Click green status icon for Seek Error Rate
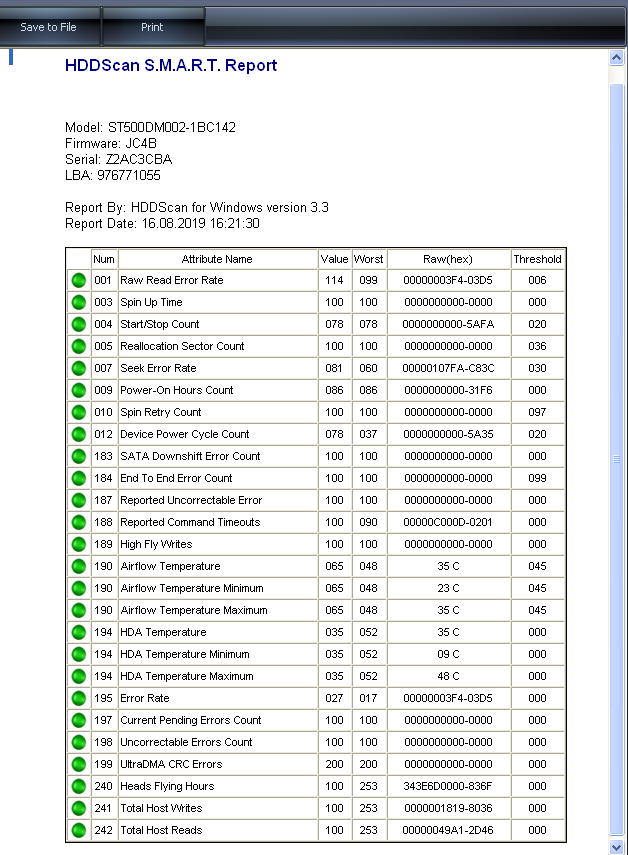The width and height of the screenshot is (628, 855). pos(78,368)
